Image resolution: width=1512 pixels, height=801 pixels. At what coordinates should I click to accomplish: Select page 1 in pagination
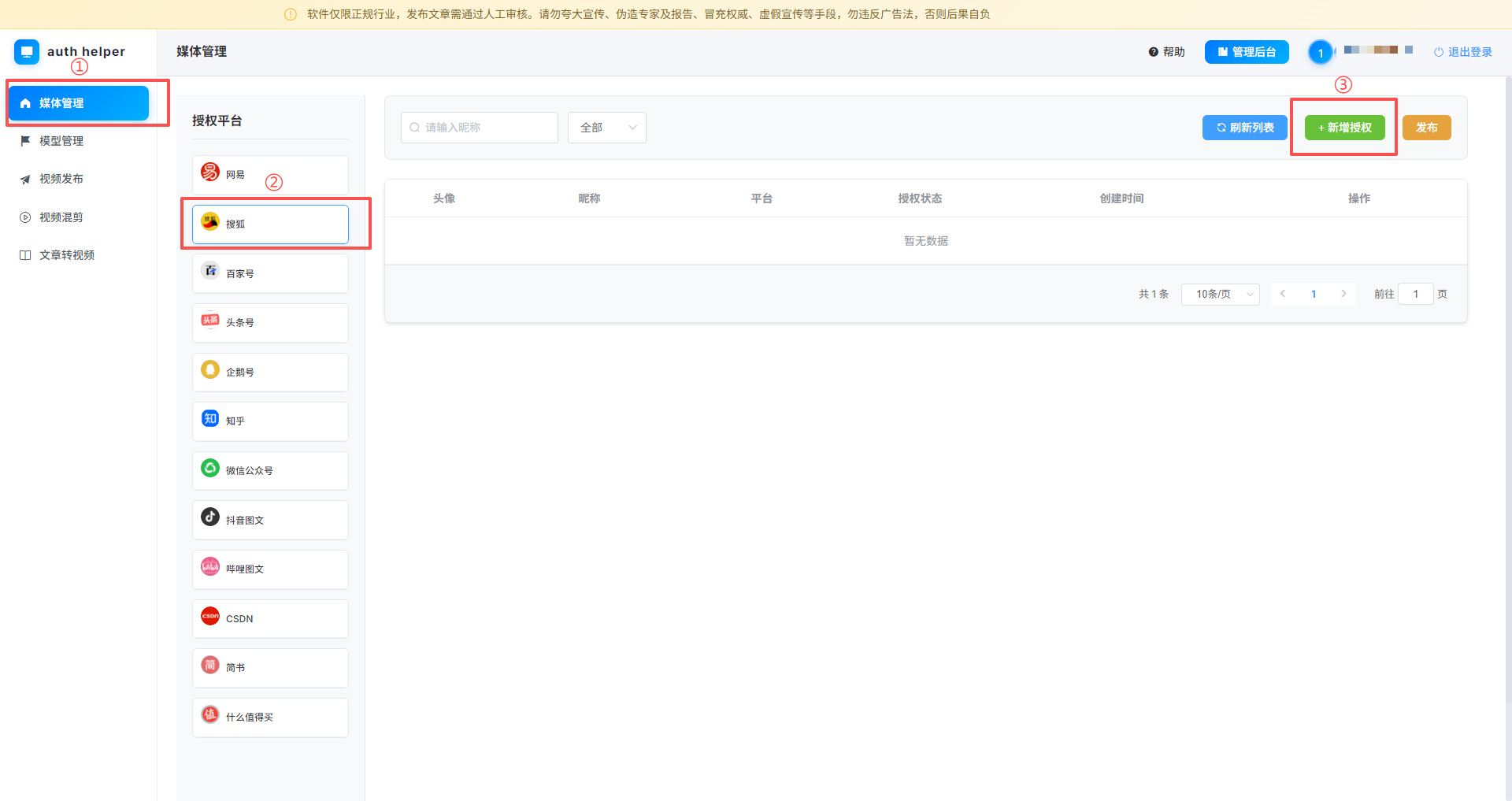point(1314,294)
